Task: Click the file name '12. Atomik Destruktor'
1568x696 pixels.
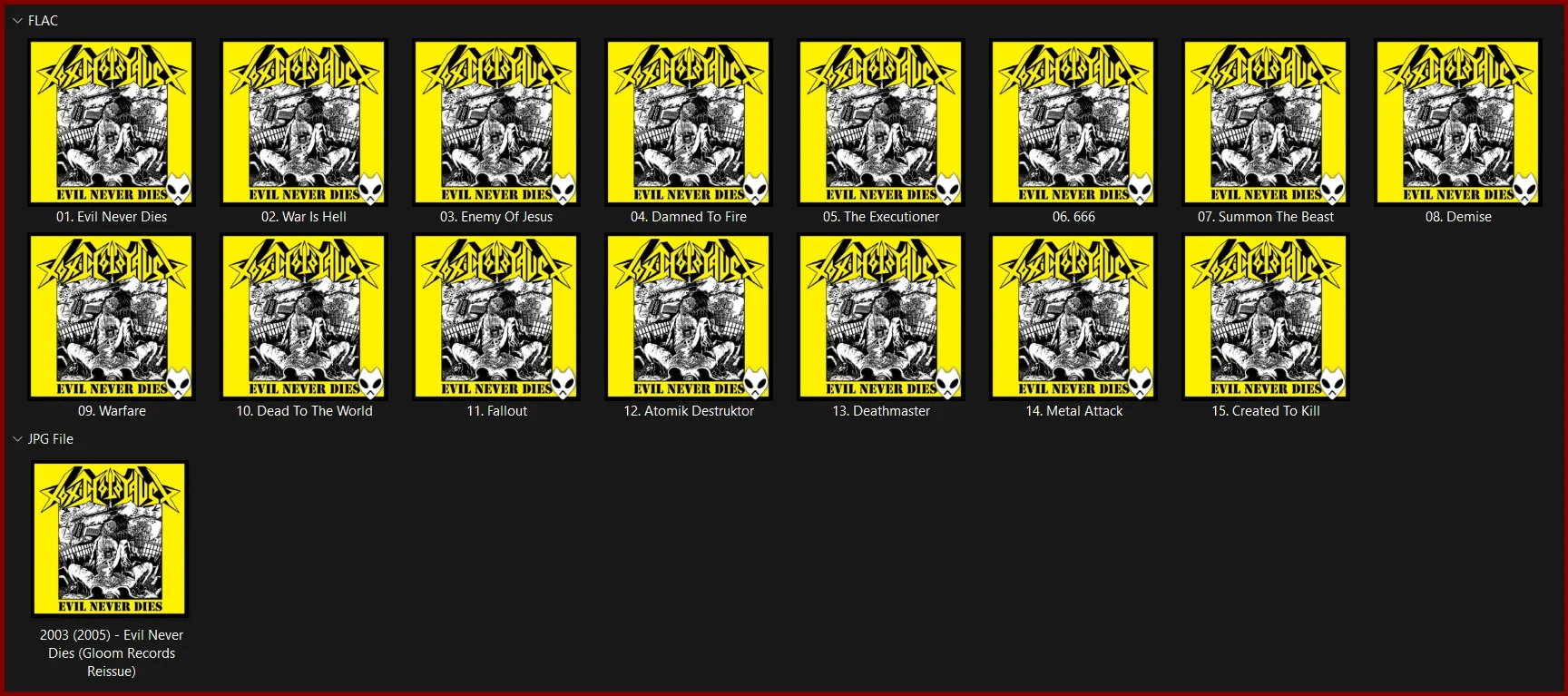Action: 689,411
